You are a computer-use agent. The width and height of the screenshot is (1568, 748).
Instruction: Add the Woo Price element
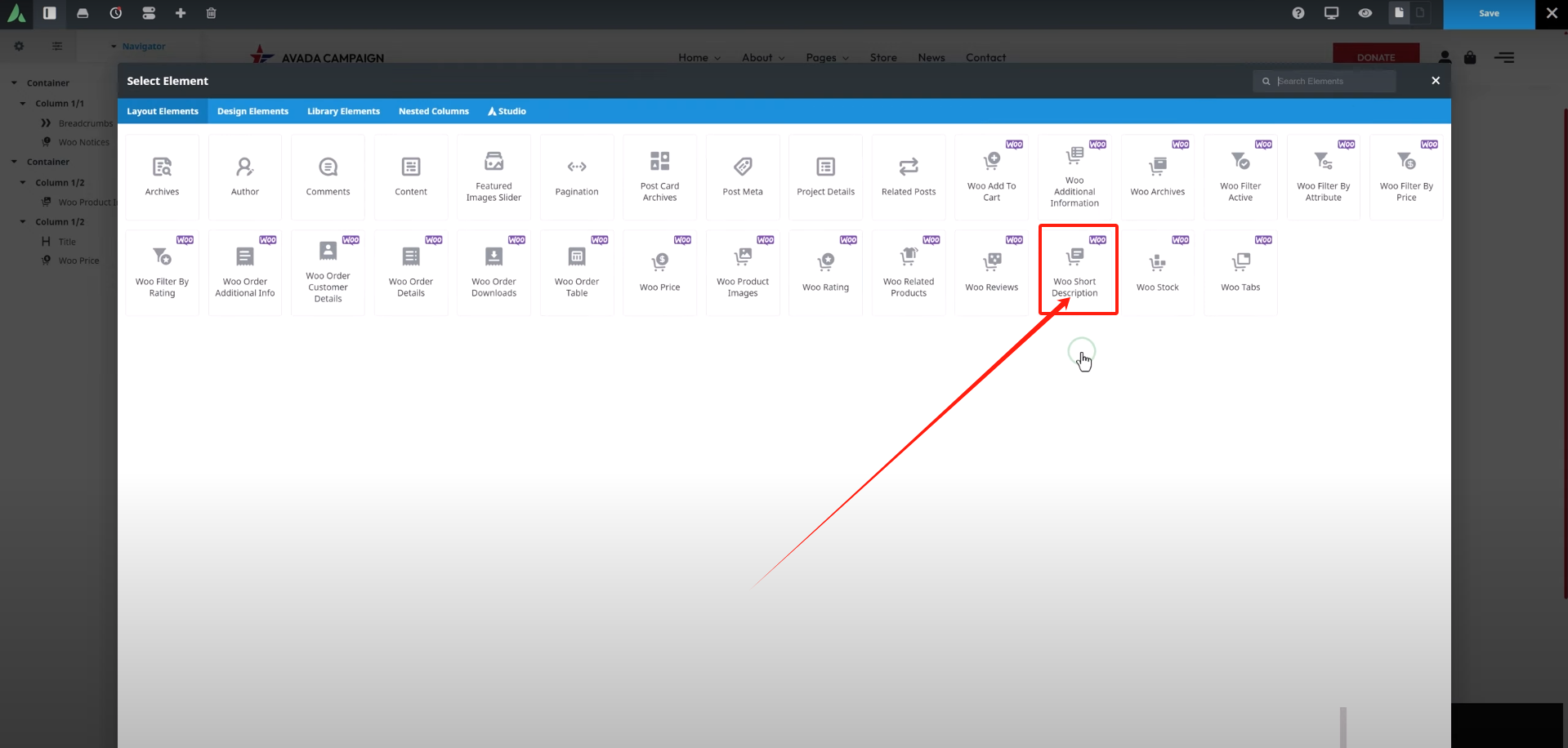click(x=659, y=272)
